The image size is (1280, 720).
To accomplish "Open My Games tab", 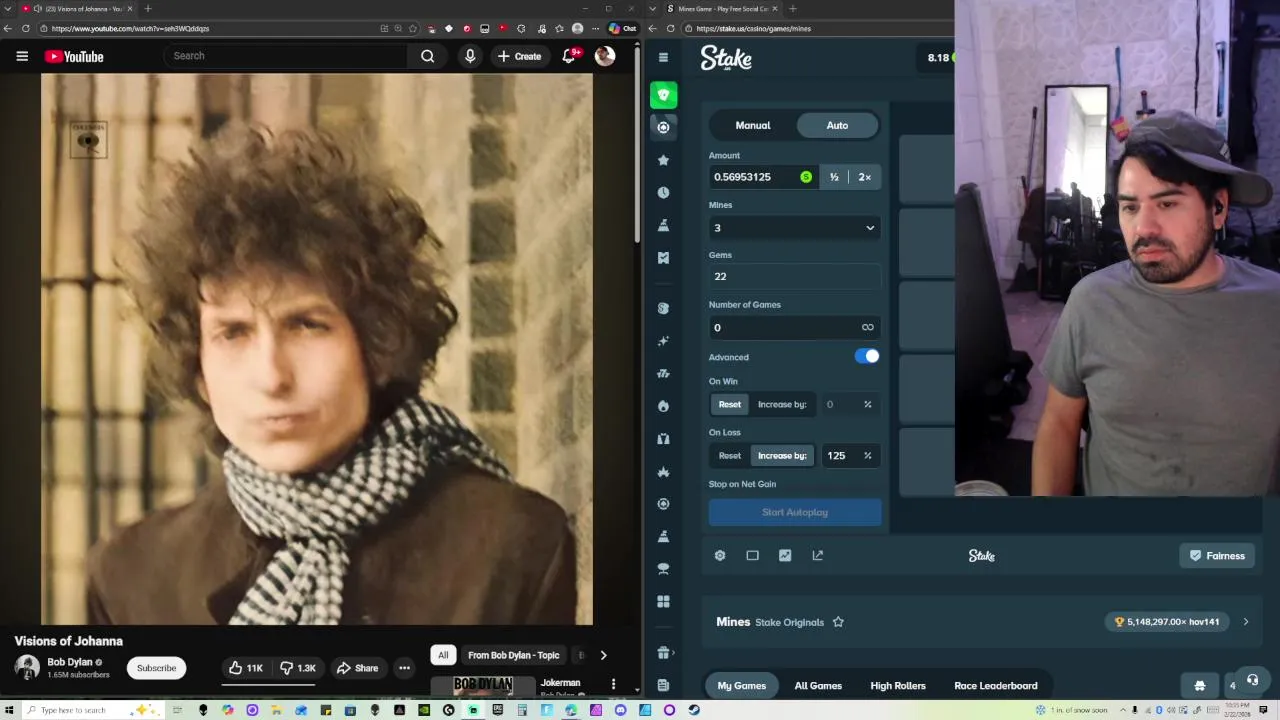I will [x=741, y=685].
